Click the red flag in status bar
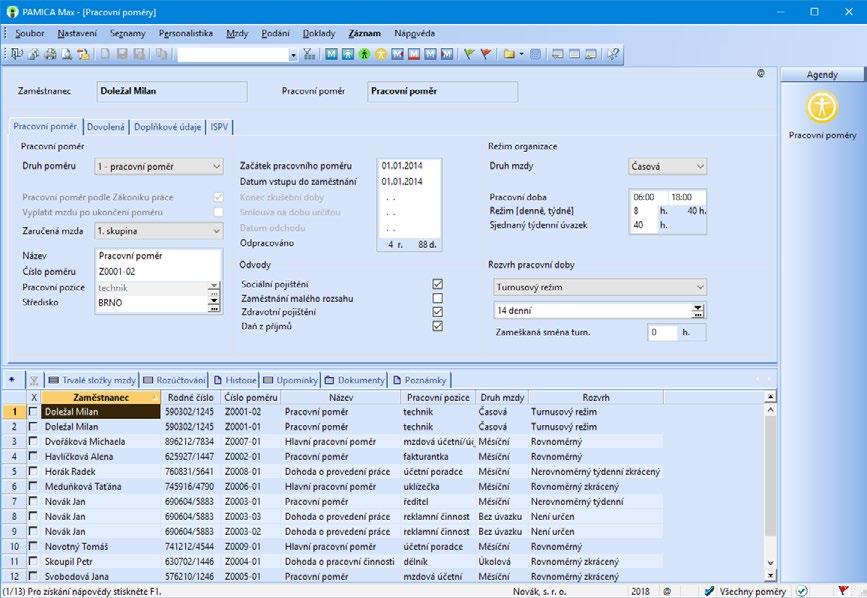 click(x=843, y=591)
